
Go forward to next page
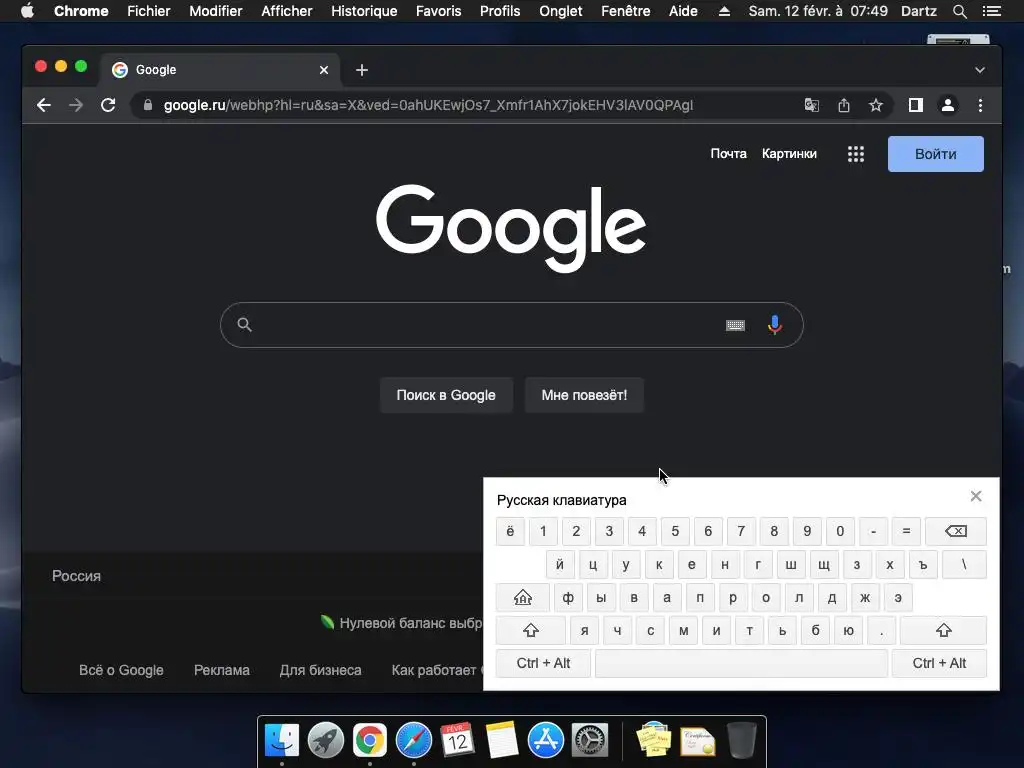(x=76, y=105)
